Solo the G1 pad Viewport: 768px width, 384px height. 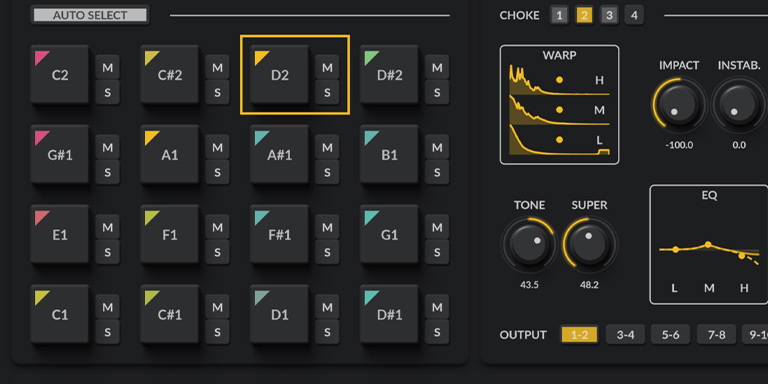[437, 252]
